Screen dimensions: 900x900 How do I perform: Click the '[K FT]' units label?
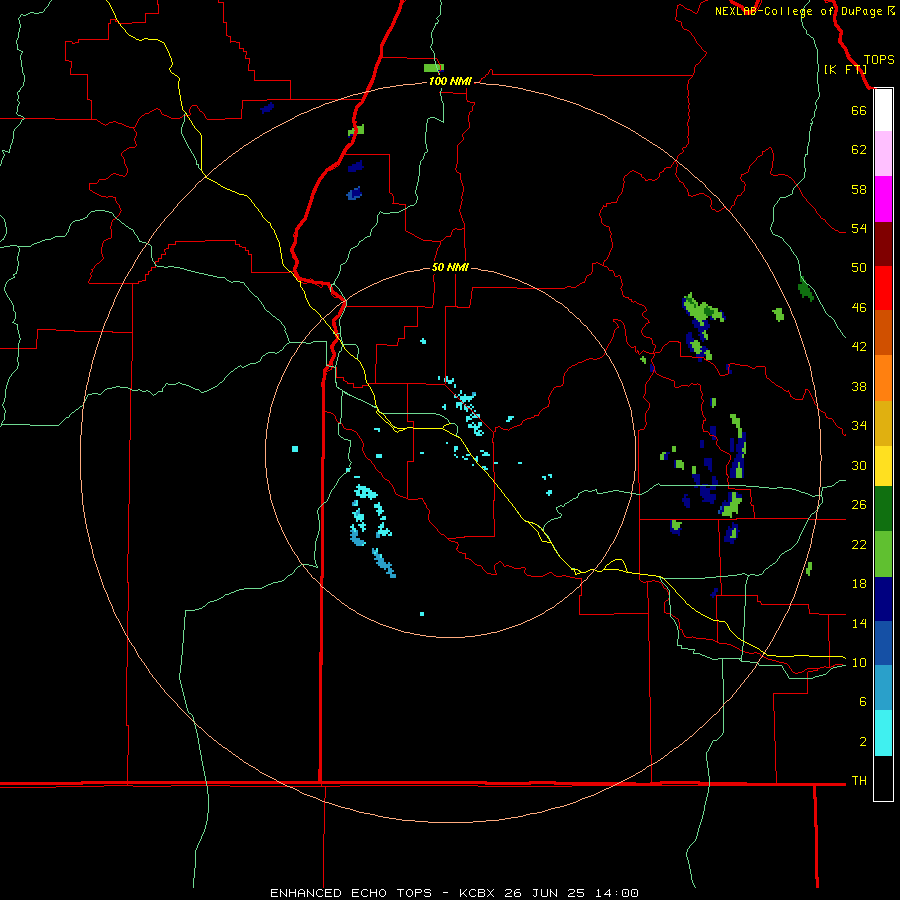845,69
